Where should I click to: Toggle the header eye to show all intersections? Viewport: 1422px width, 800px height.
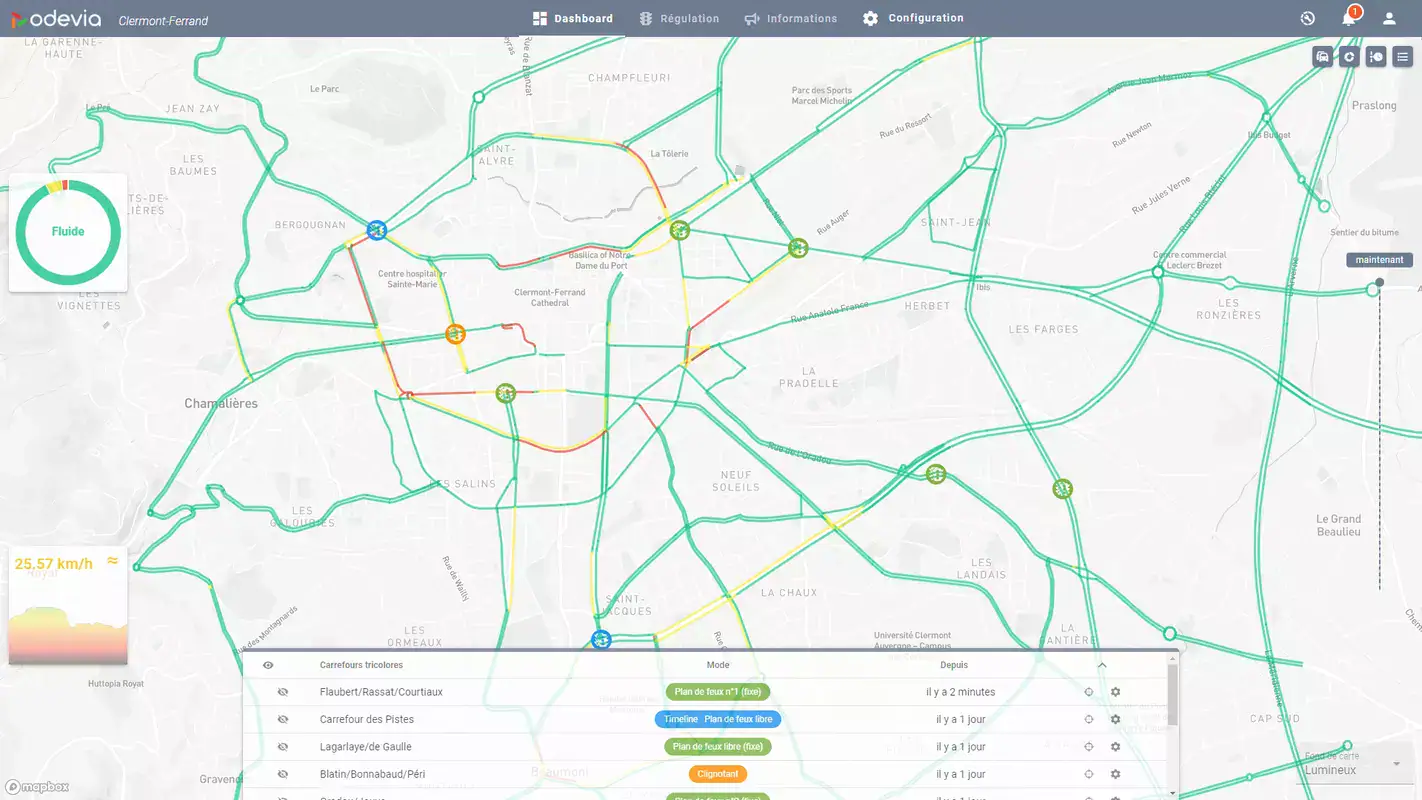click(268, 664)
